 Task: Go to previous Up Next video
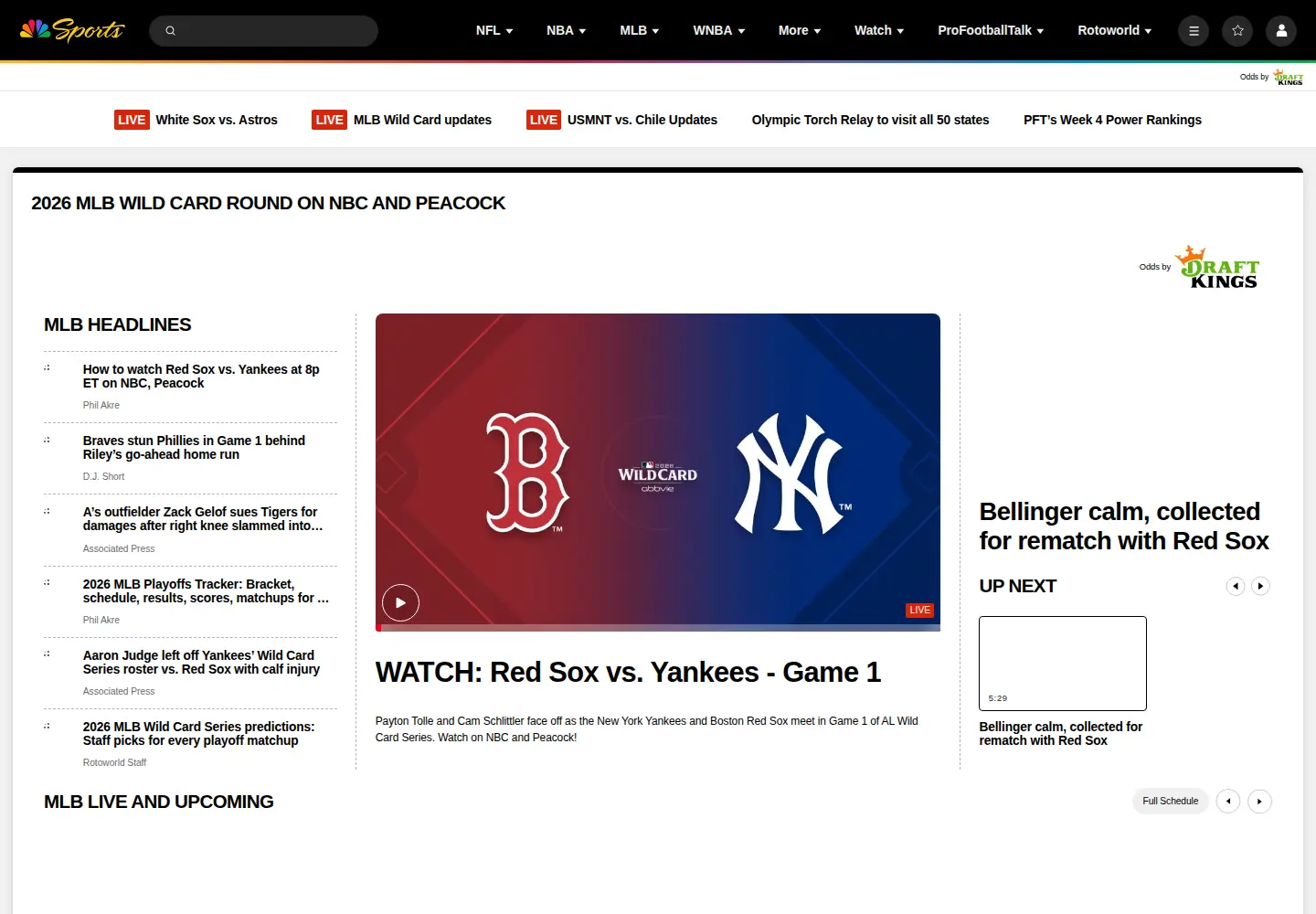(x=1236, y=586)
